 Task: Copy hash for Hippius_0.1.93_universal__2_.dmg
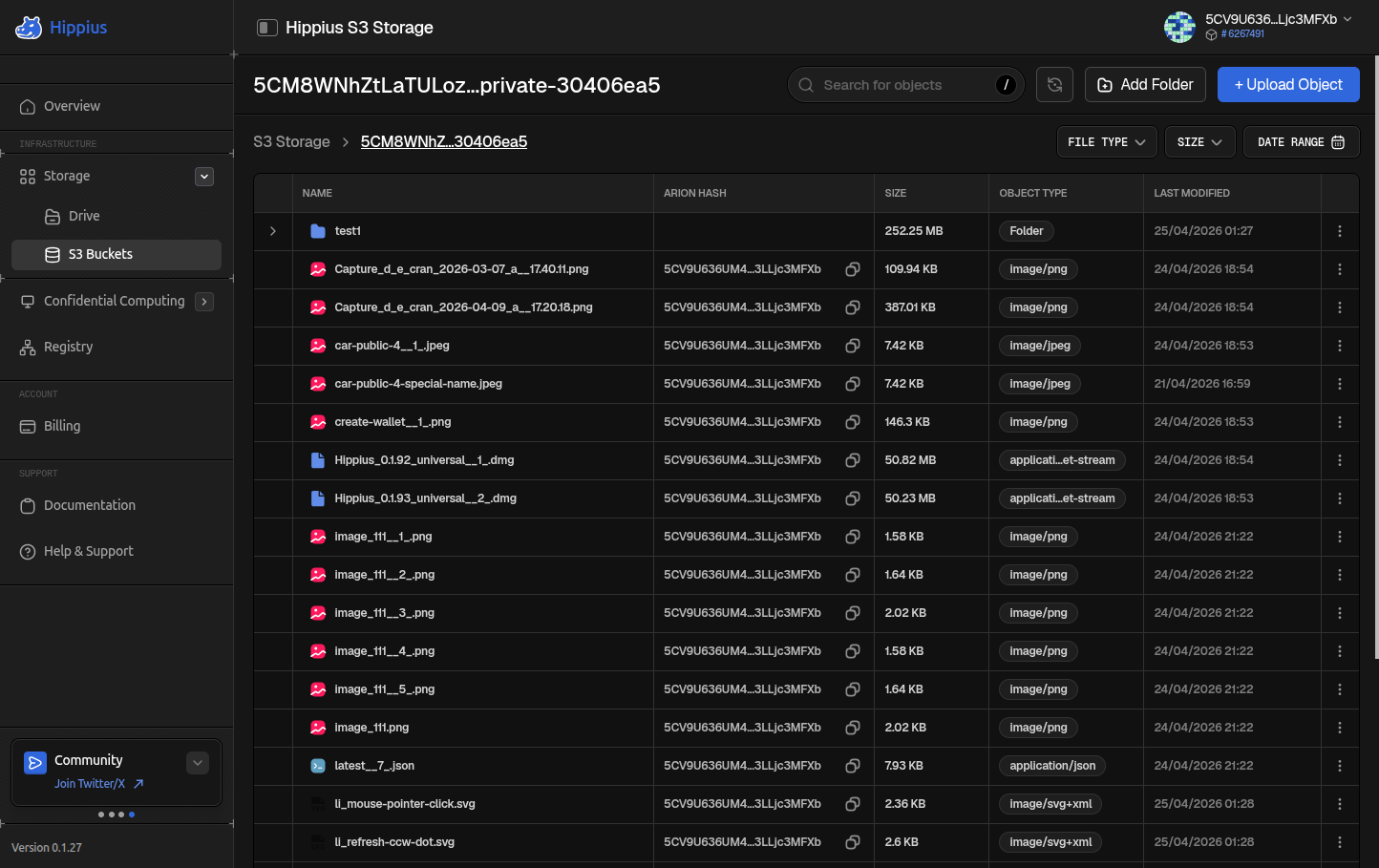coord(853,498)
